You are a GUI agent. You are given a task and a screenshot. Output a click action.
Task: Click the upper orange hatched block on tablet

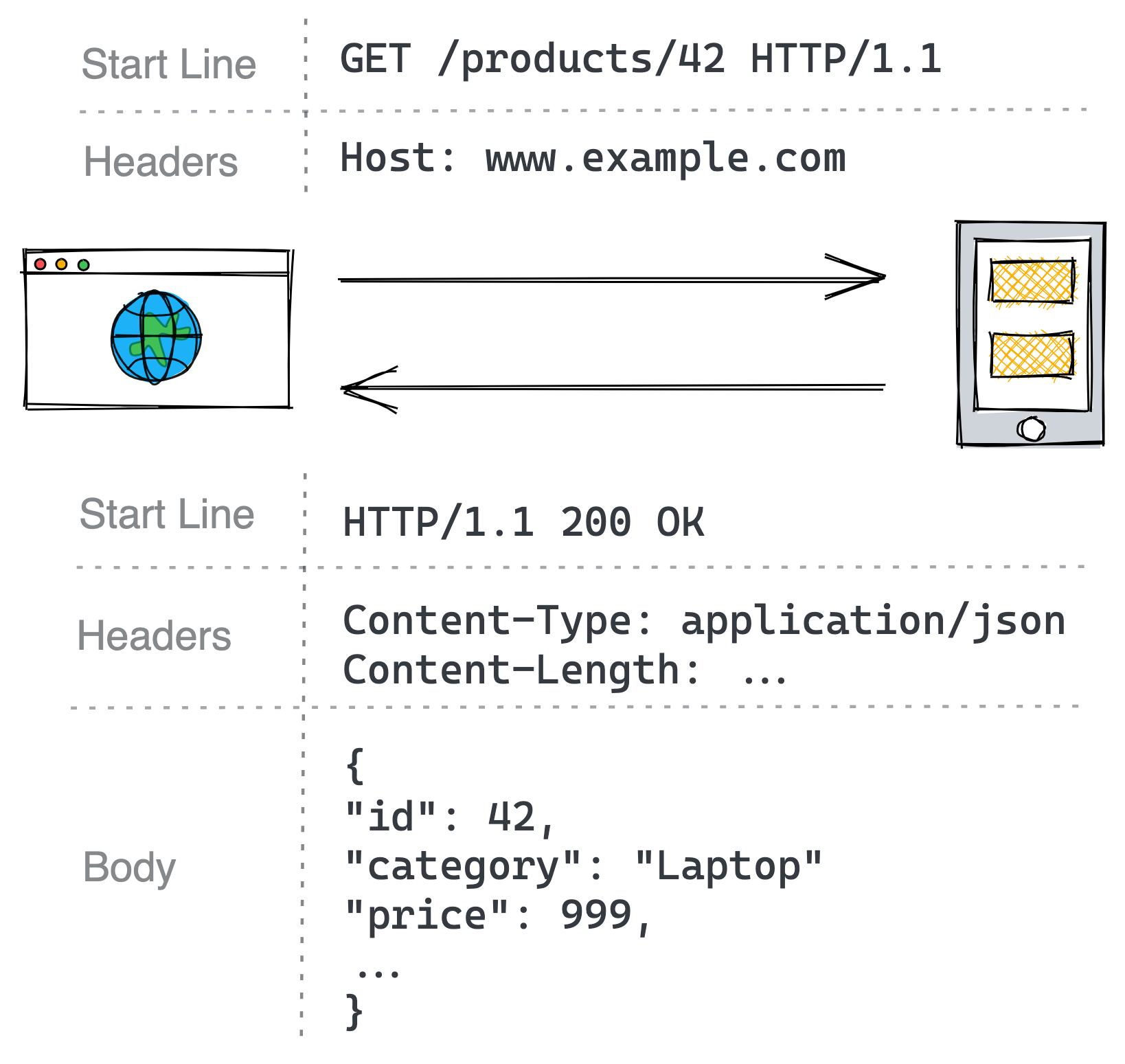1032,281
